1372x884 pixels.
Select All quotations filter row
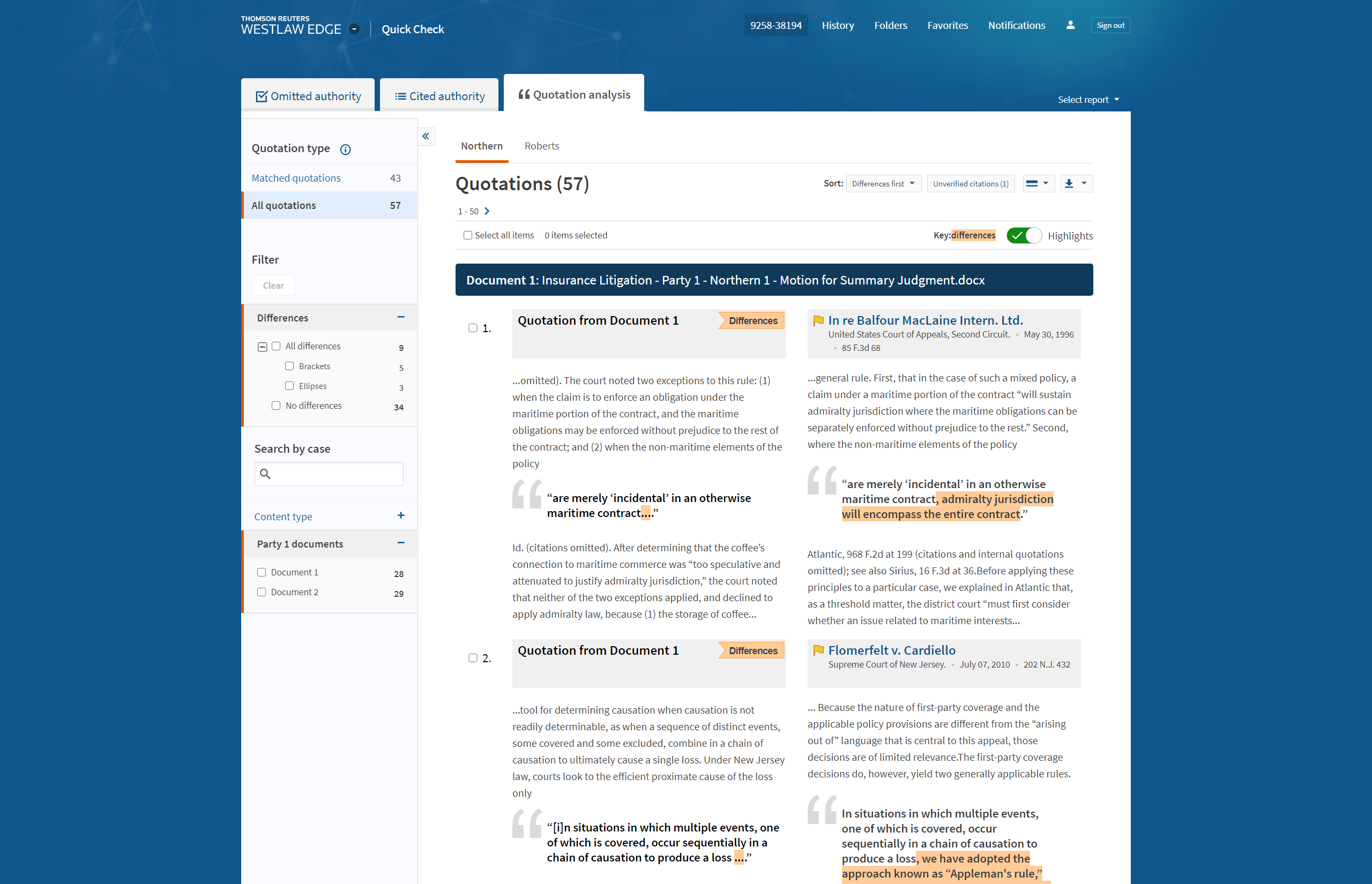[329, 206]
